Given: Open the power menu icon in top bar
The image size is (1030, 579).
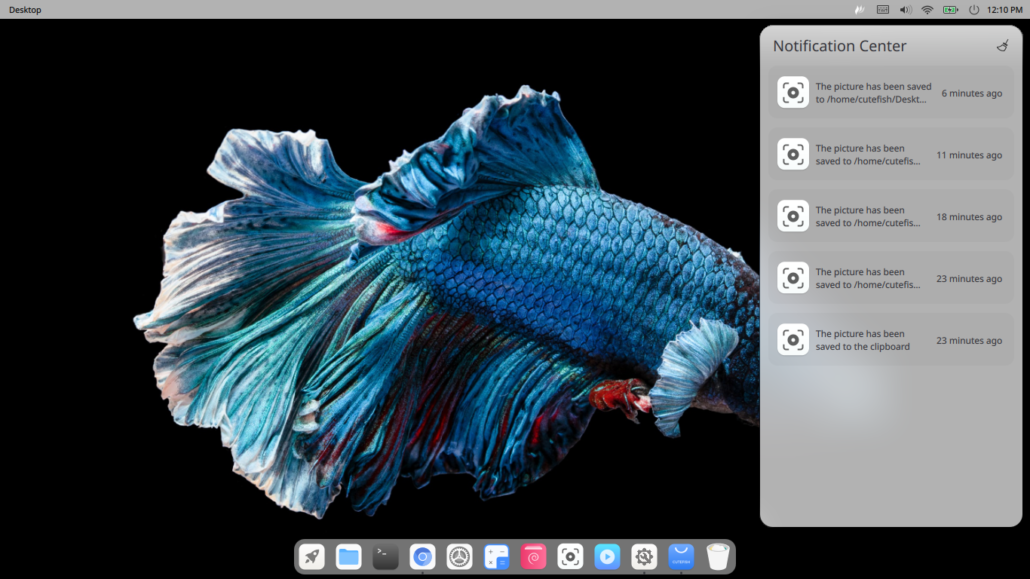Looking at the screenshot, I should coord(974,10).
